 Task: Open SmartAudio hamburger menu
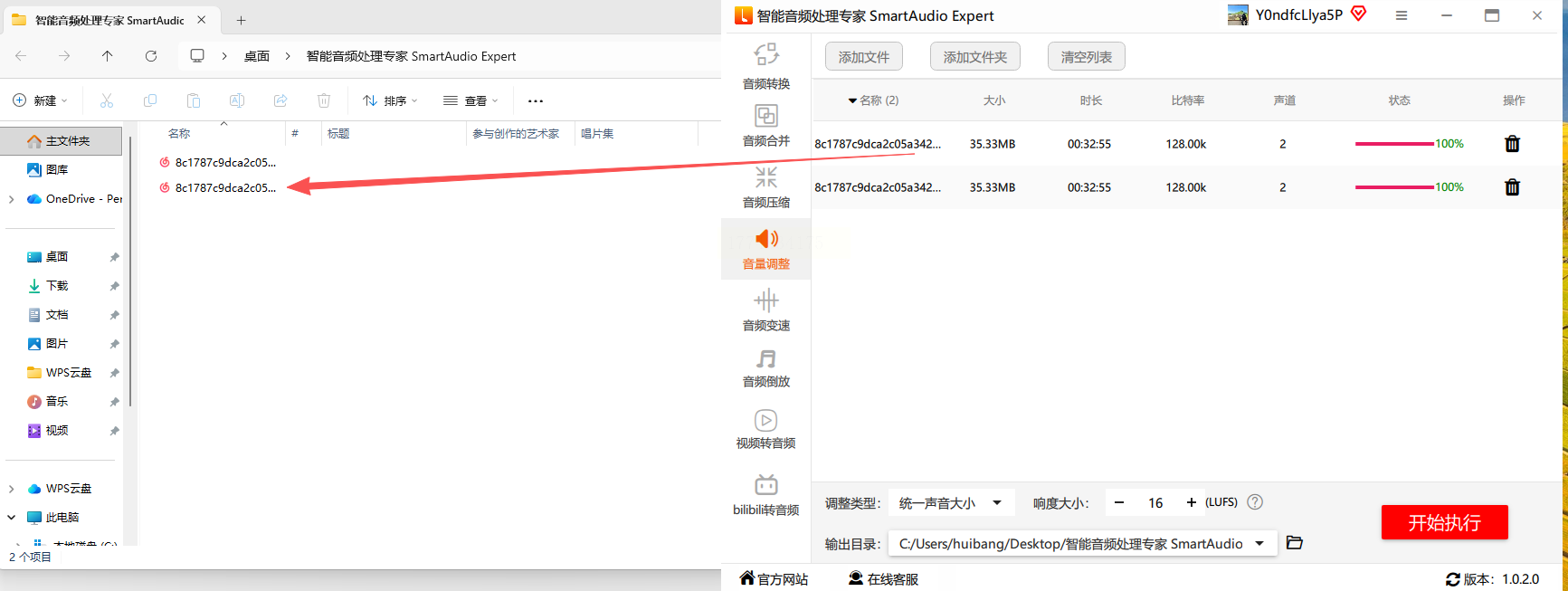[1402, 15]
